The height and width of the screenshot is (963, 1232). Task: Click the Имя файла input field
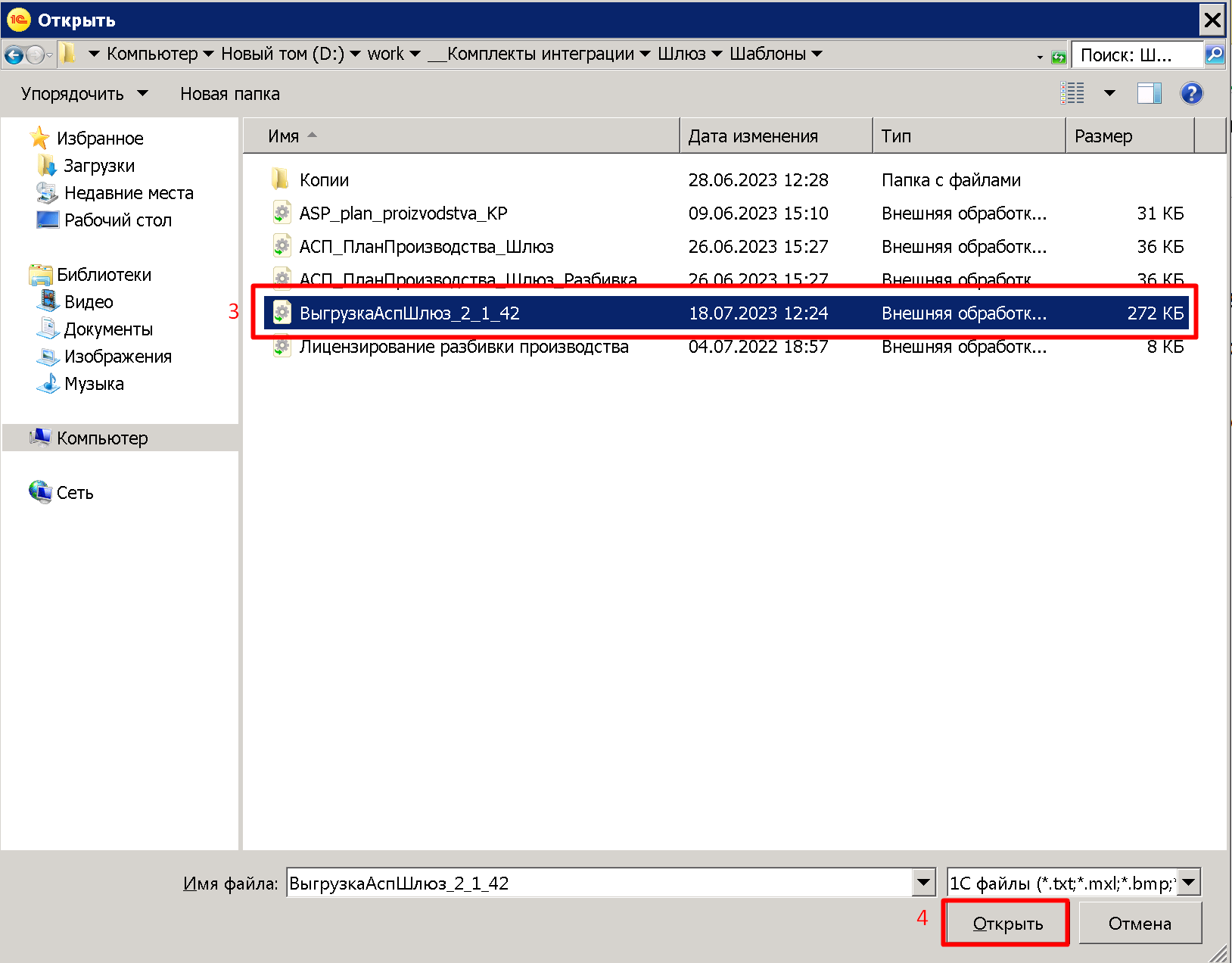click(x=600, y=883)
